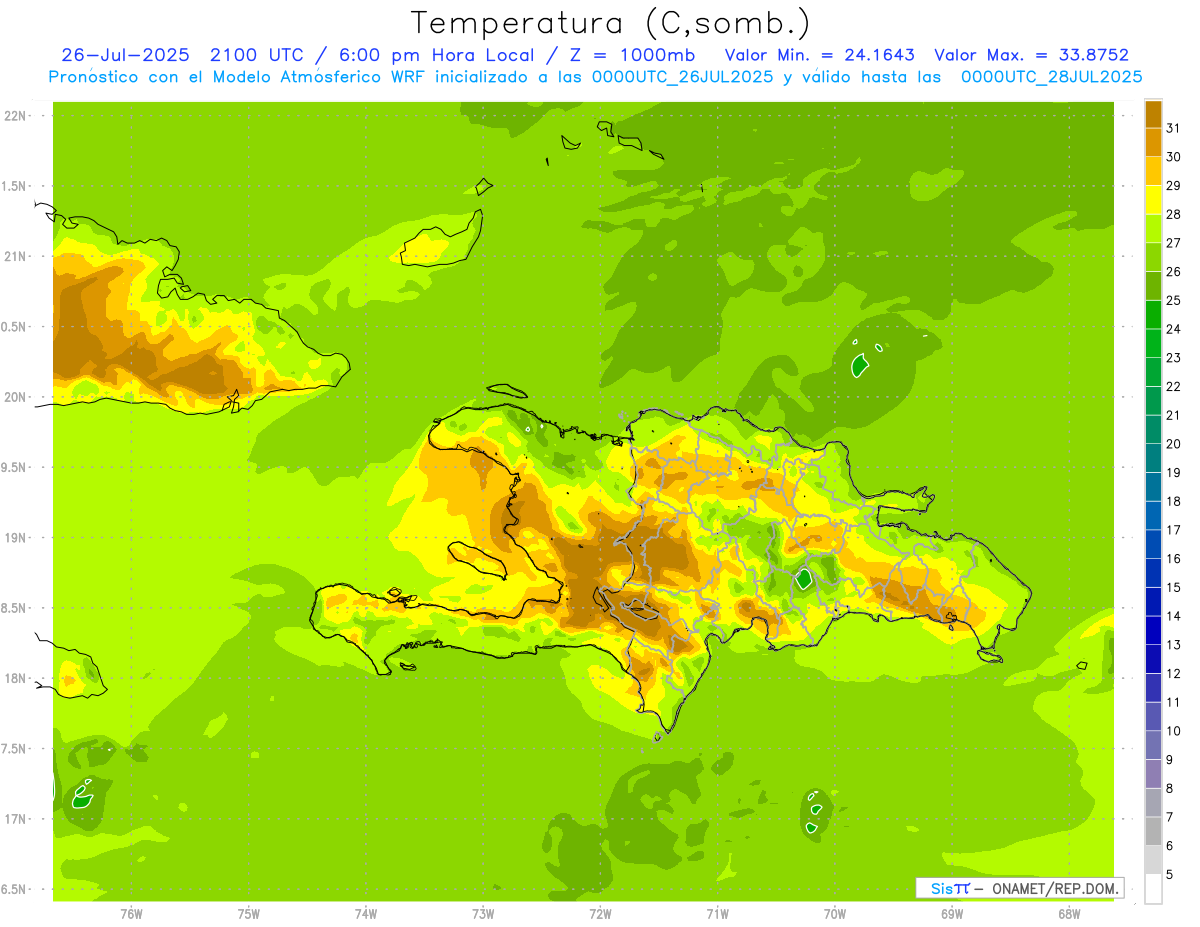Click the latitude label "17N"
Viewport: 1200px width, 927px height.
[16, 819]
